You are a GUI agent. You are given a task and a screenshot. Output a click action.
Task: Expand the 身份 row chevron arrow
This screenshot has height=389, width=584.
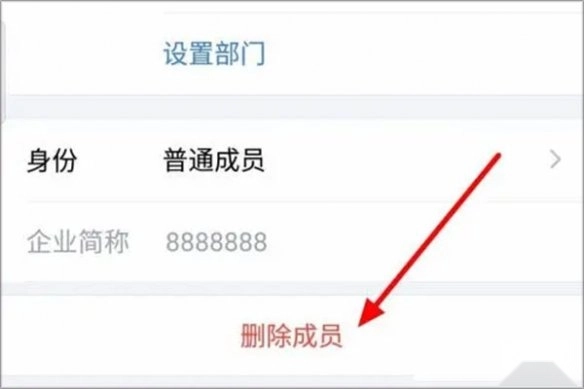(555, 160)
